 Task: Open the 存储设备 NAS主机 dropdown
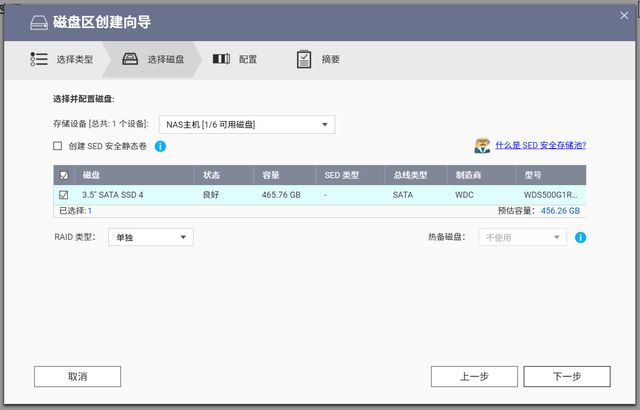pos(247,124)
